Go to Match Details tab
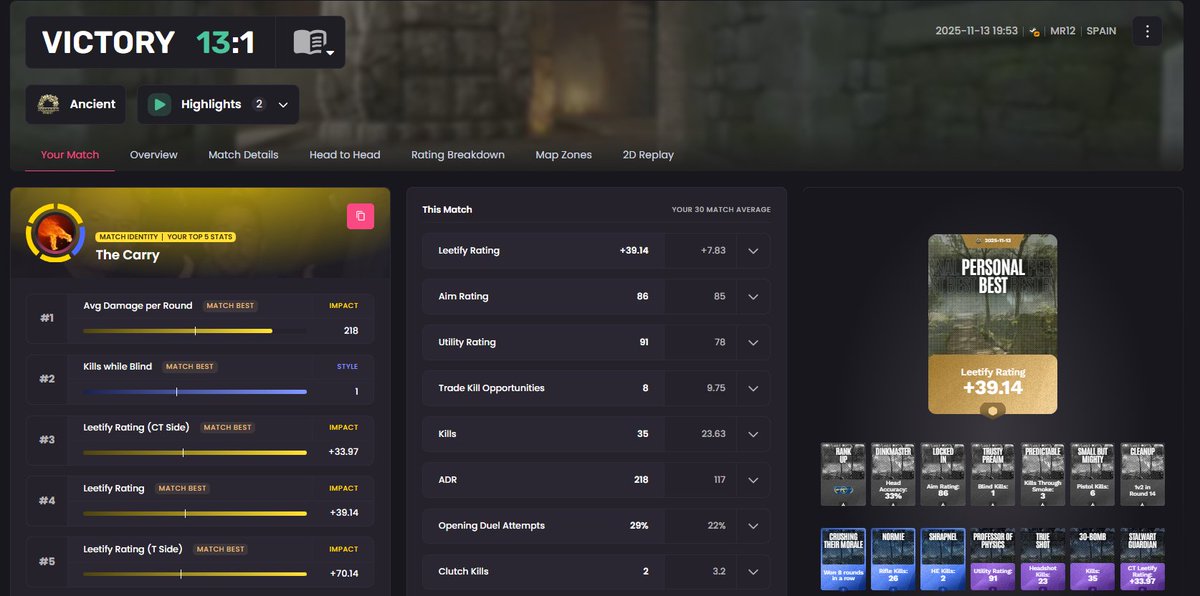The width and height of the screenshot is (1200, 596). point(243,155)
